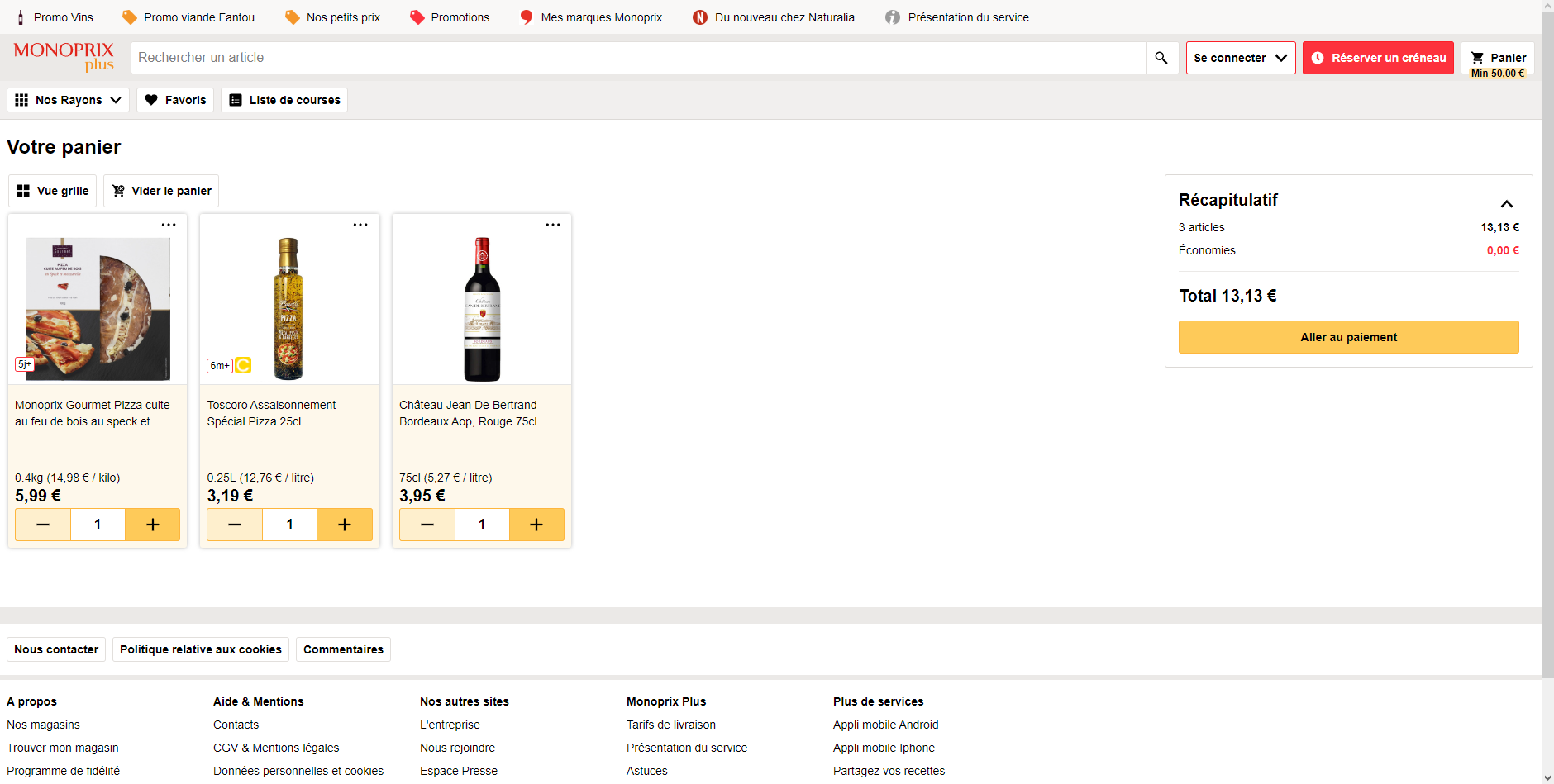1554x784 pixels.
Task: Open Tarifs de livraison link
Action: point(671,725)
